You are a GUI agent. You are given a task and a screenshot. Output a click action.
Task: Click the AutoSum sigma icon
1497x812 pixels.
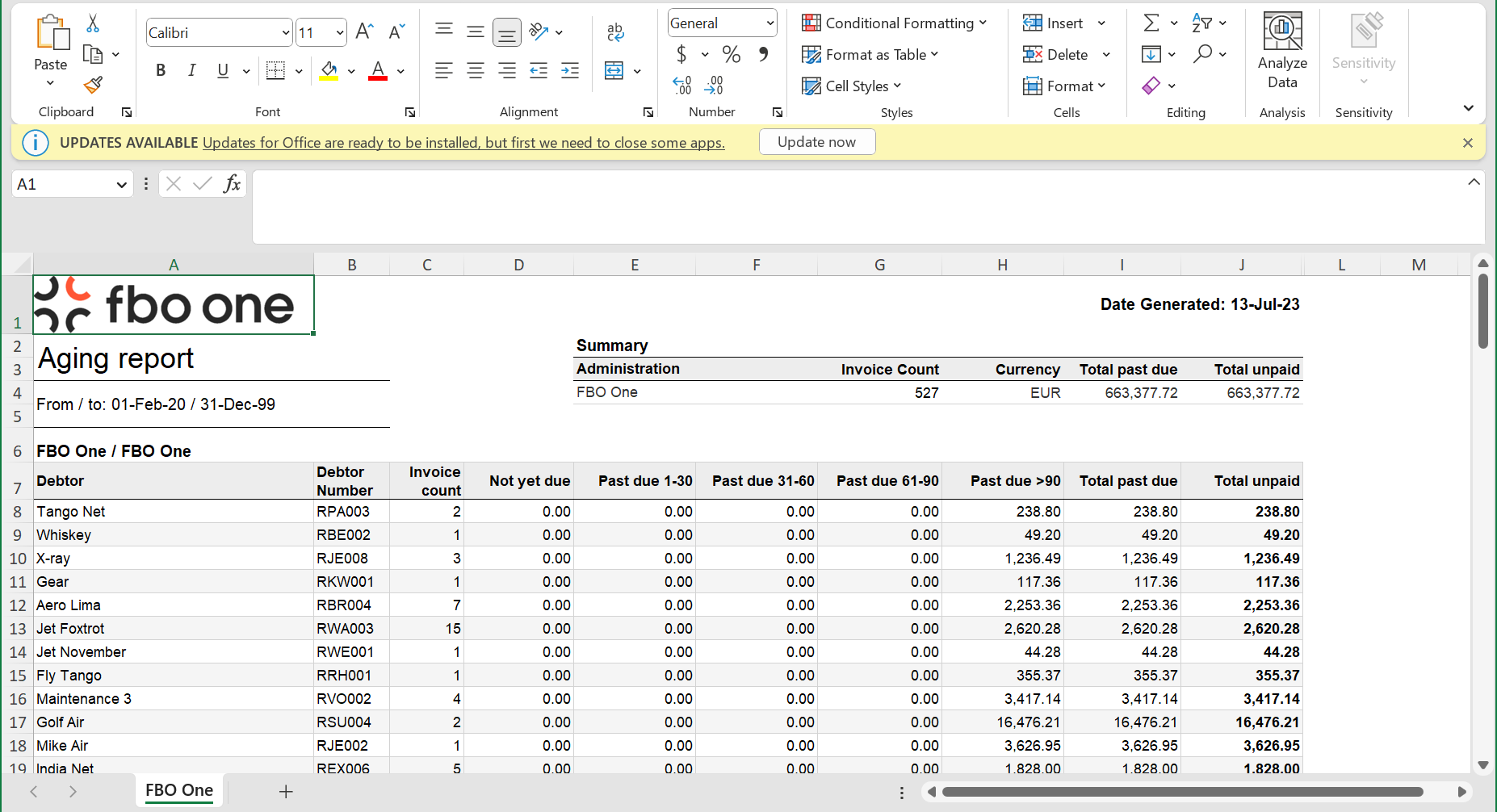(x=1151, y=23)
